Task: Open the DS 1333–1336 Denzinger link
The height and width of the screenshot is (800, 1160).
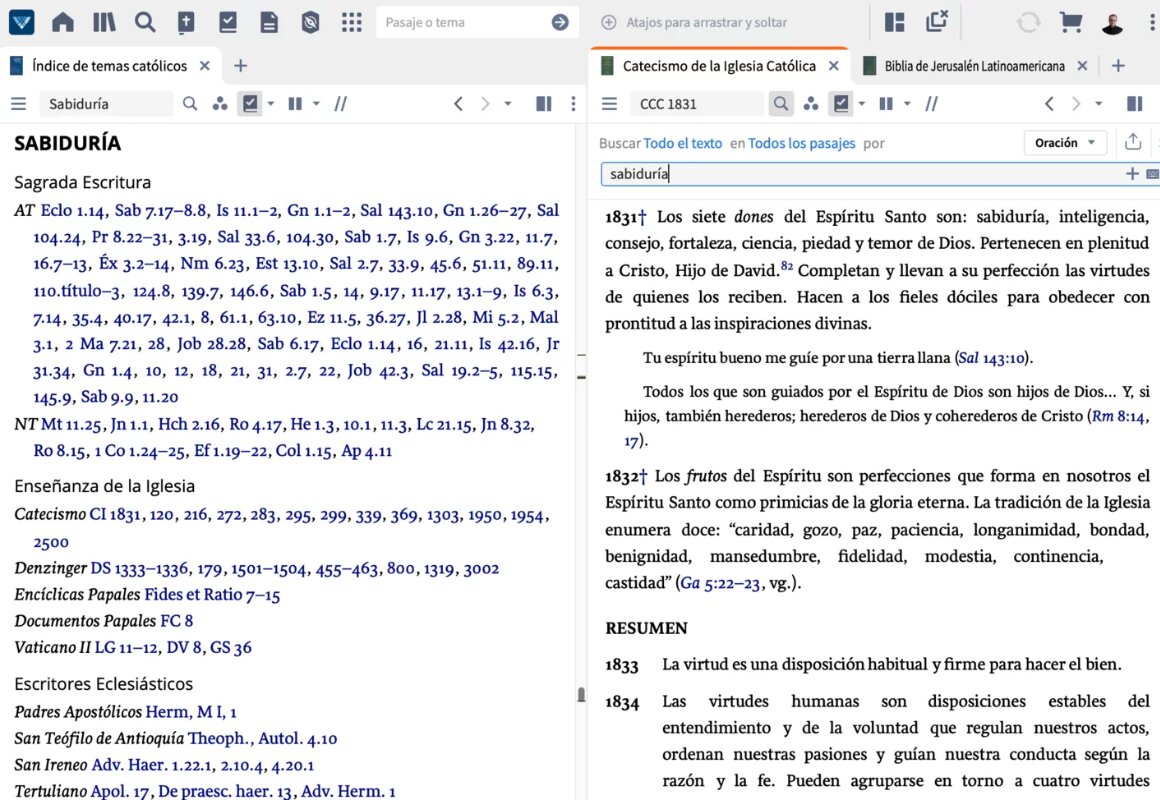Action: [141, 568]
